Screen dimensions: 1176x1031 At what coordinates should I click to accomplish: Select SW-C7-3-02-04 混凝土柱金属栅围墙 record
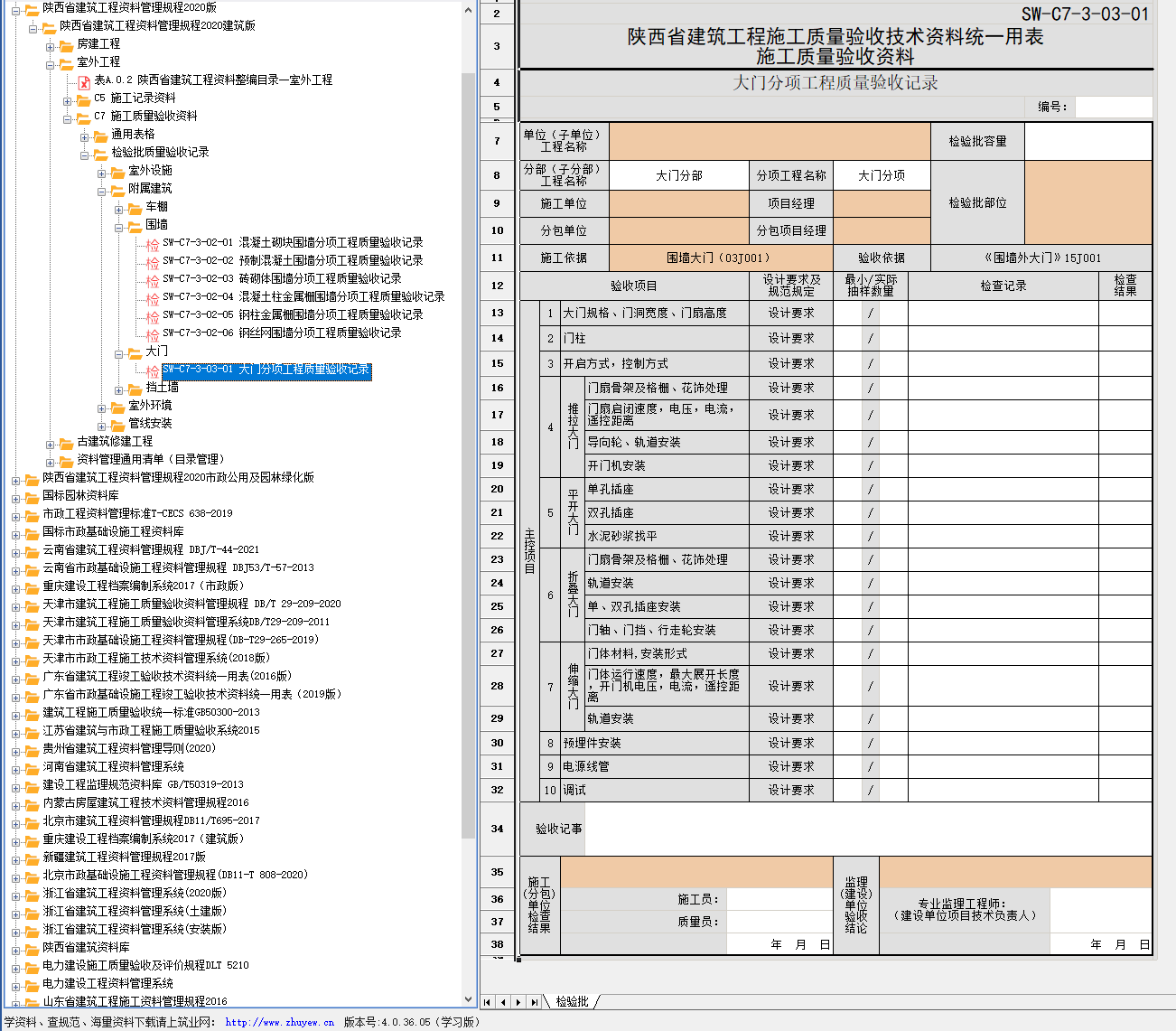pos(303,297)
